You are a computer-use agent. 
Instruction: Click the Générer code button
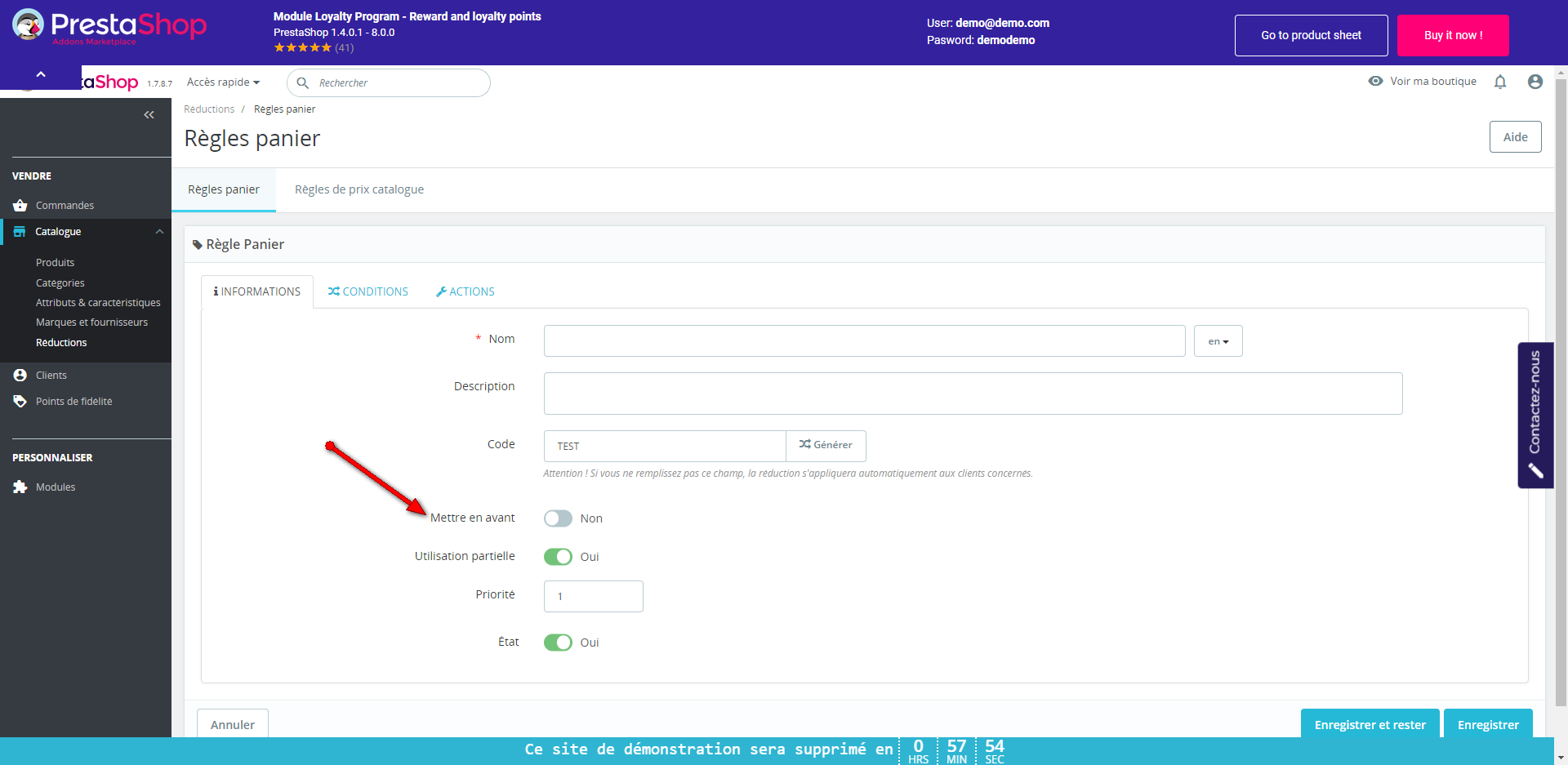click(x=826, y=446)
